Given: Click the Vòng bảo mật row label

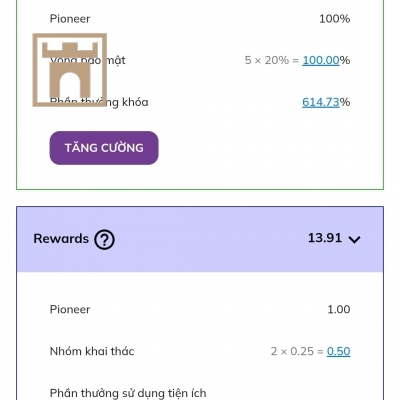Looking at the screenshot, I should [x=88, y=61].
